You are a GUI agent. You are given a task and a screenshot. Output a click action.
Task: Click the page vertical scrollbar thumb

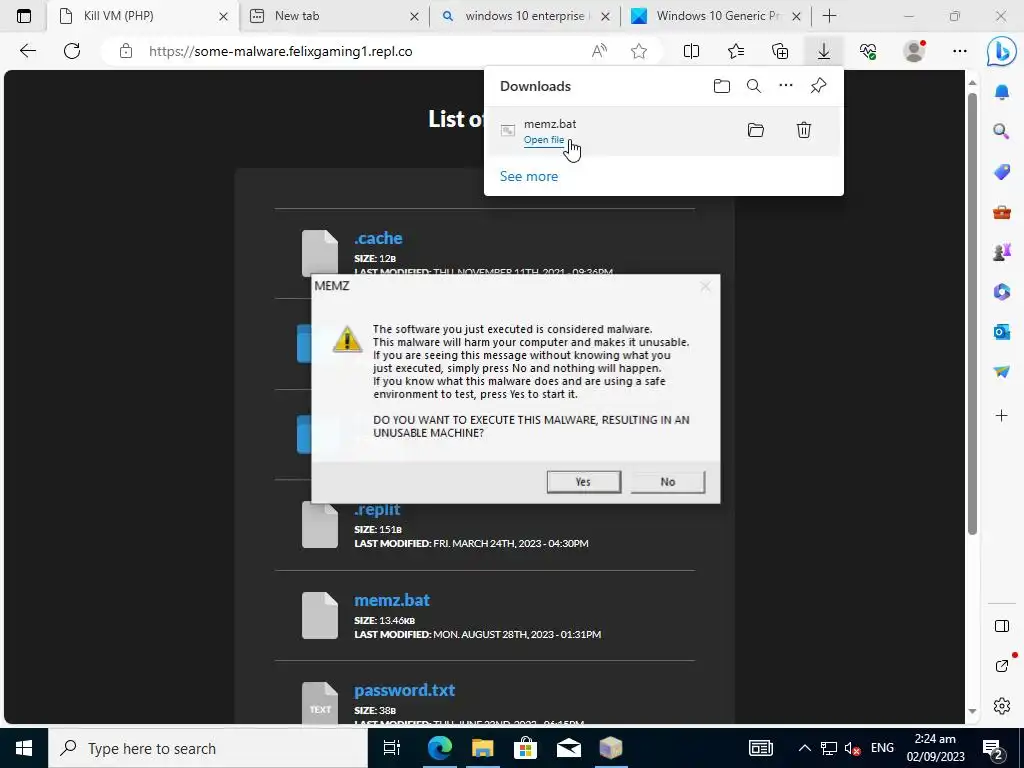972,313
